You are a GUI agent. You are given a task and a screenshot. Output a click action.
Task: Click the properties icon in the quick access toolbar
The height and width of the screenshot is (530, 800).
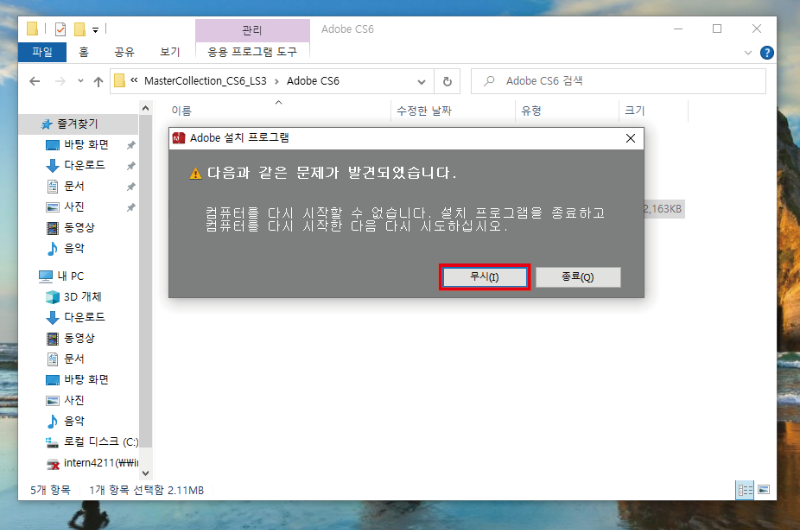click(60, 30)
